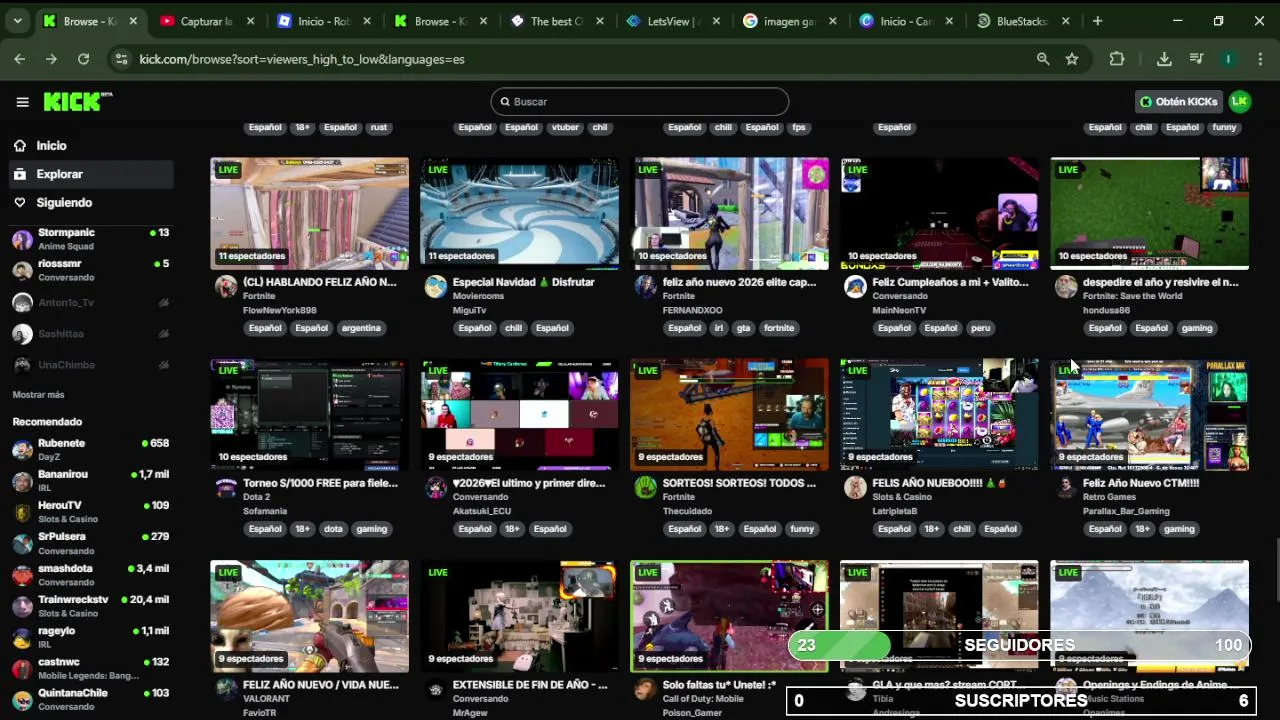Image resolution: width=1280 pixels, height=720 pixels.
Task: Select the gta tag under FERNANDXOO
Action: point(743,328)
